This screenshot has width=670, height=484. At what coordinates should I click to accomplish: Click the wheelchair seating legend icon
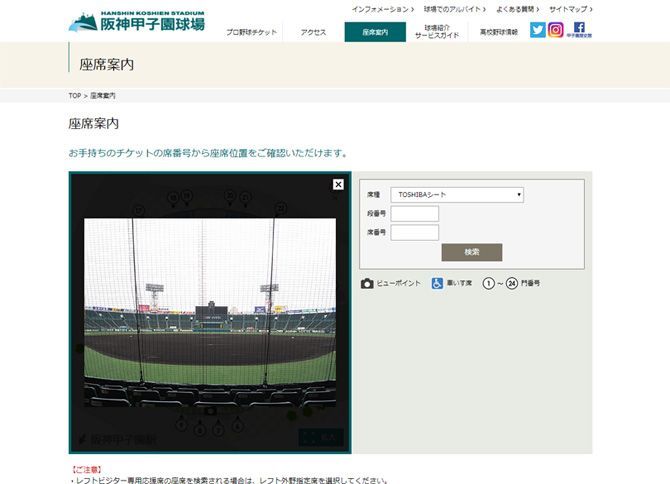point(437,283)
